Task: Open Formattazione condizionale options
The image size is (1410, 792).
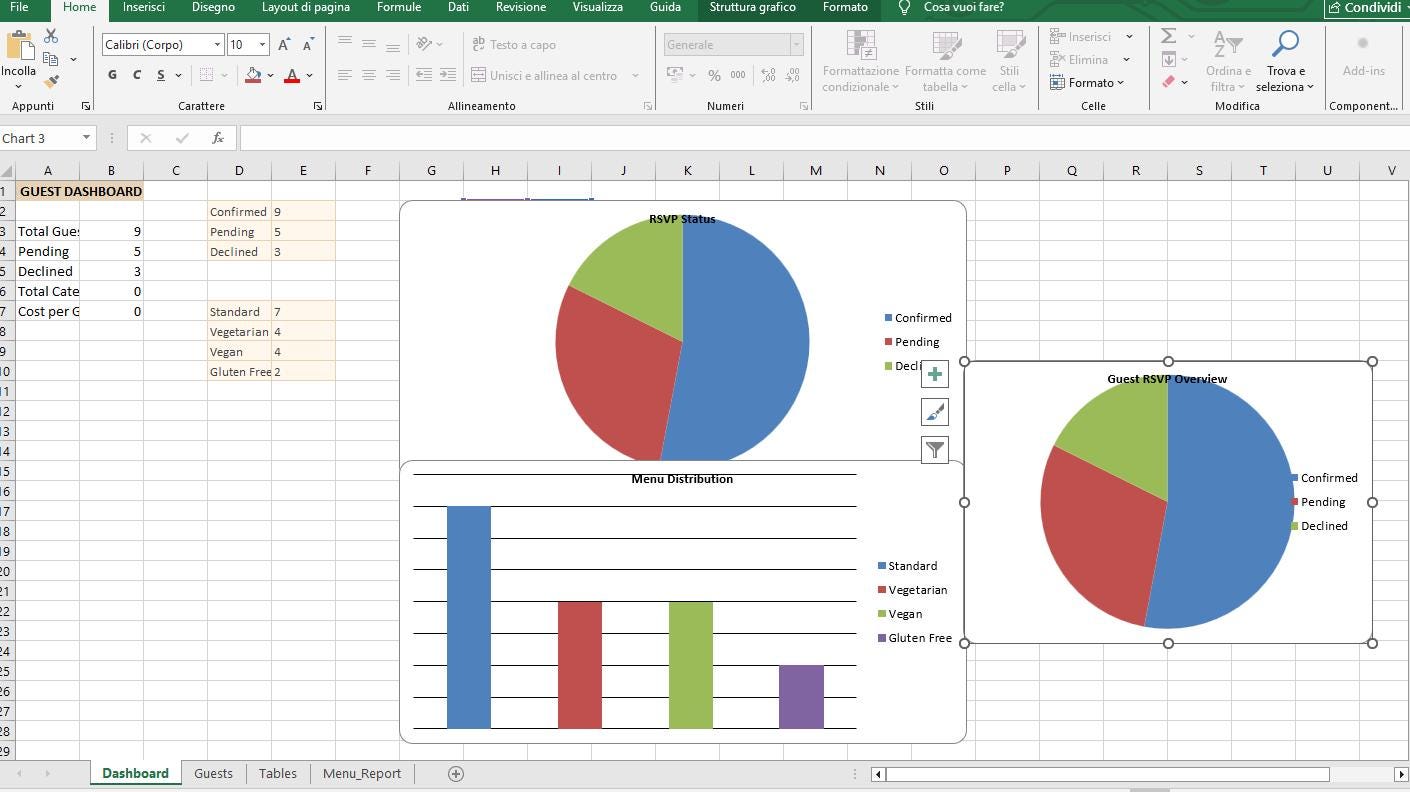Action: [858, 60]
